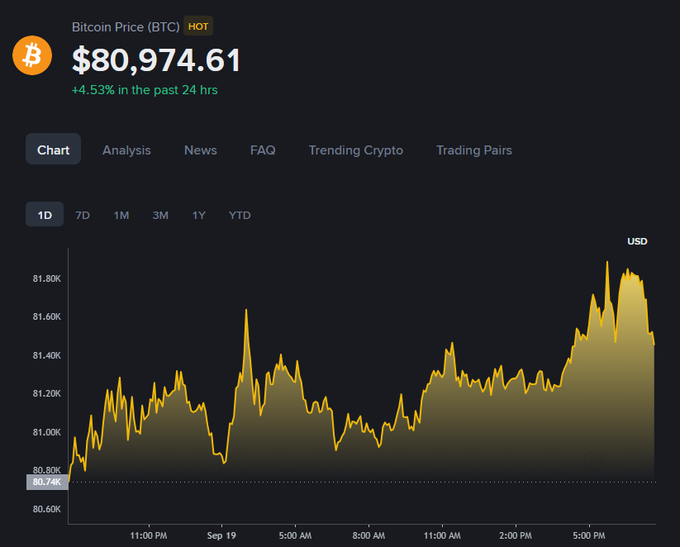The image size is (680, 547).
Task: Click the 11:00 PM x-axis label
Action: tap(148, 536)
